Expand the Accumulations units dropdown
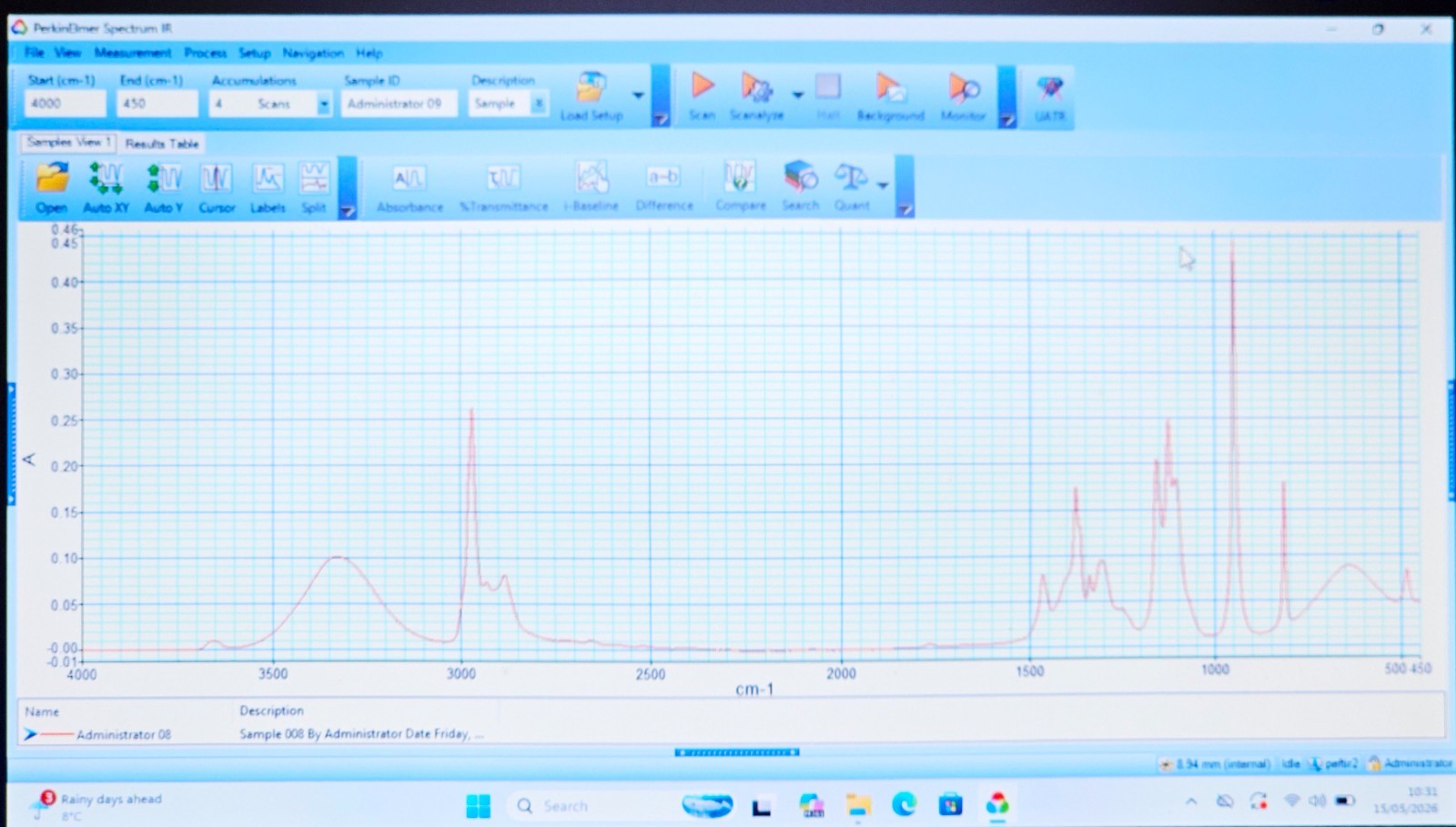Viewport: 1456px width, 827px height. pos(324,105)
